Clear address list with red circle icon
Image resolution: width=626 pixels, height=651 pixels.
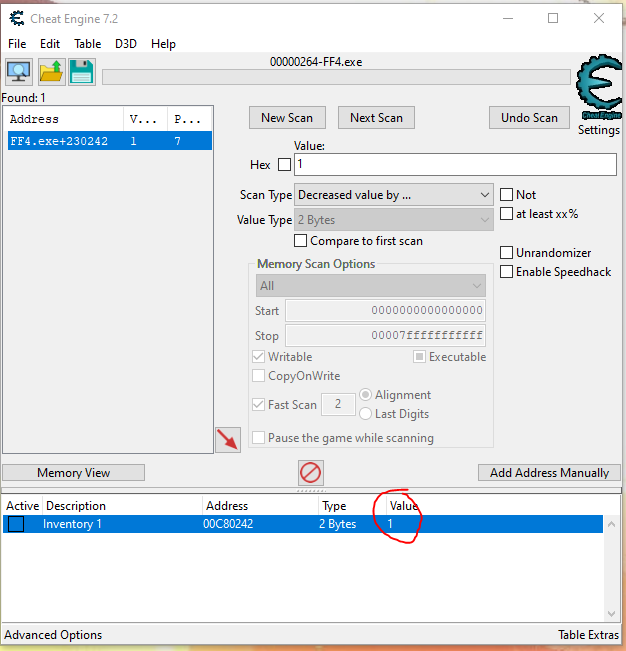point(311,472)
